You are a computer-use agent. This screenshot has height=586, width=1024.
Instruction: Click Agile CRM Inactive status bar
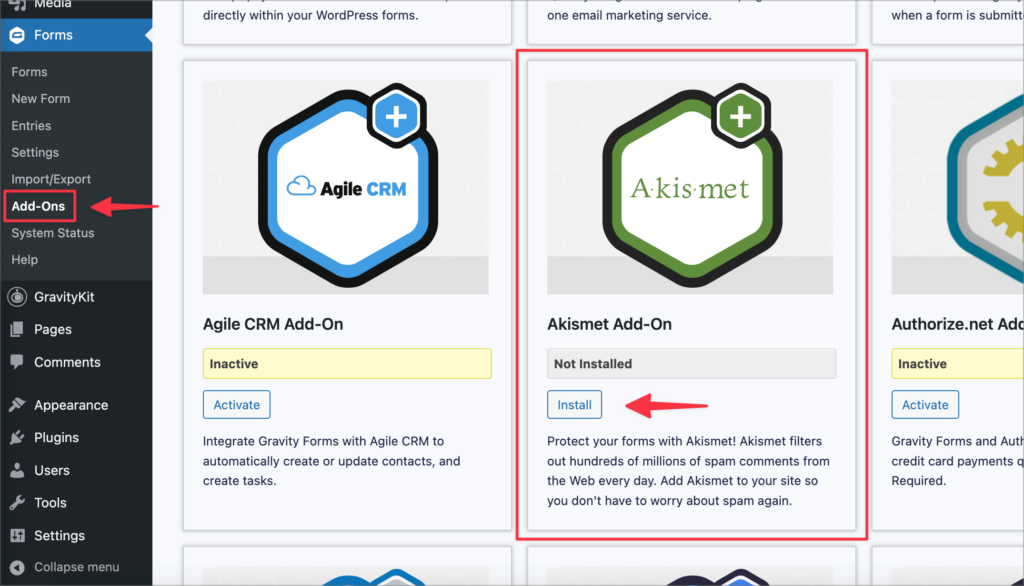(347, 363)
